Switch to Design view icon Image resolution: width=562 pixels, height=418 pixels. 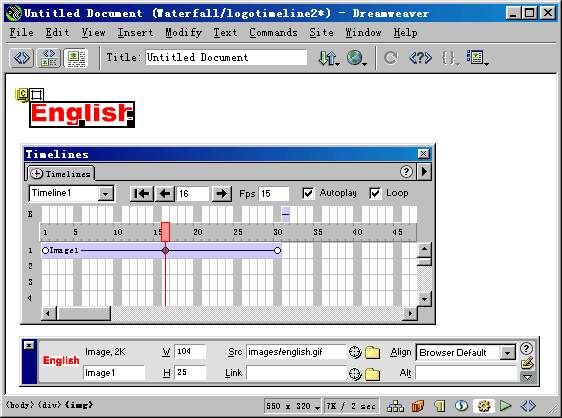click(76, 58)
